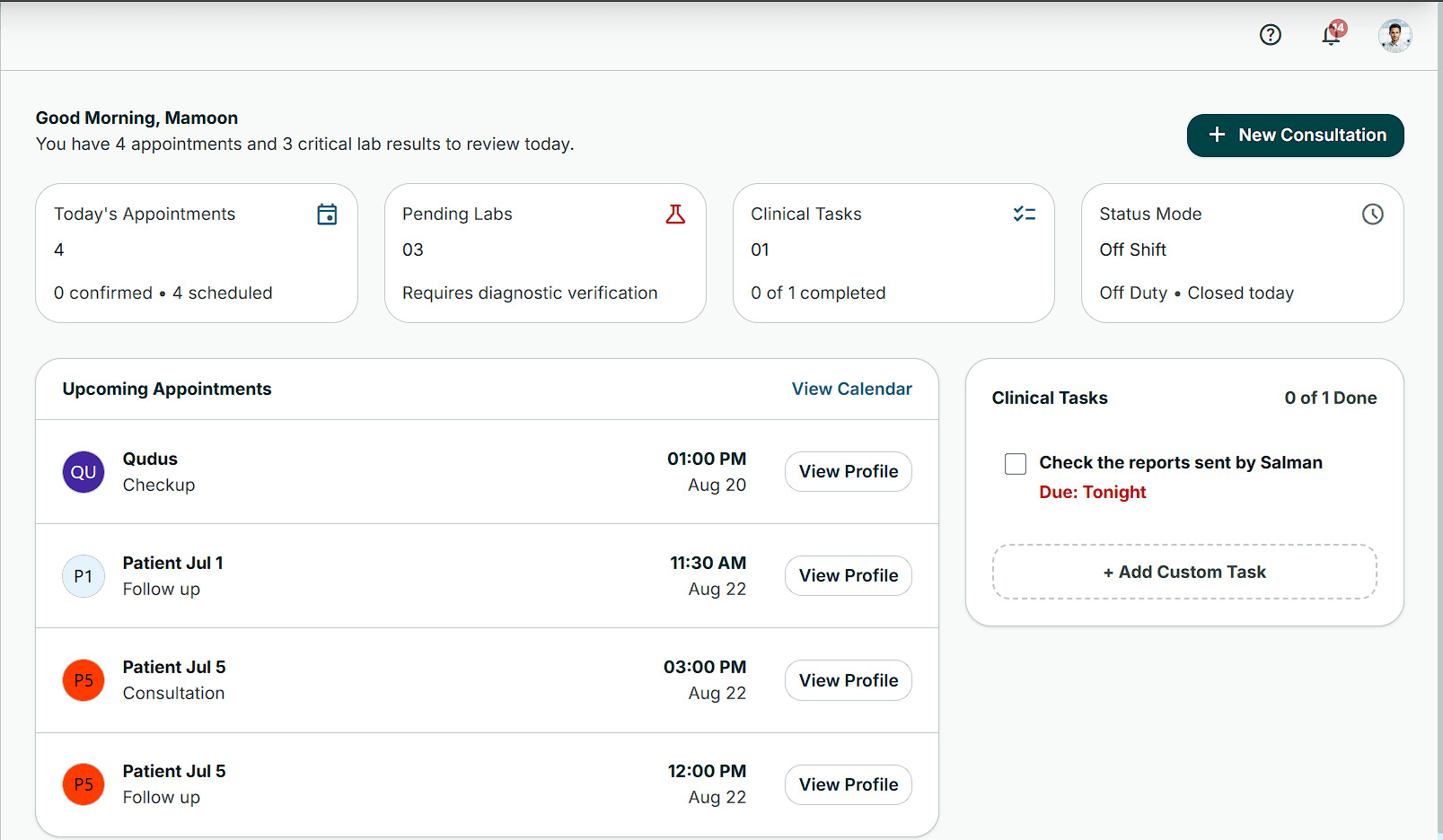Open the Today's Appointments card
This screenshot has height=840, width=1443.
click(x=197, y=253)
